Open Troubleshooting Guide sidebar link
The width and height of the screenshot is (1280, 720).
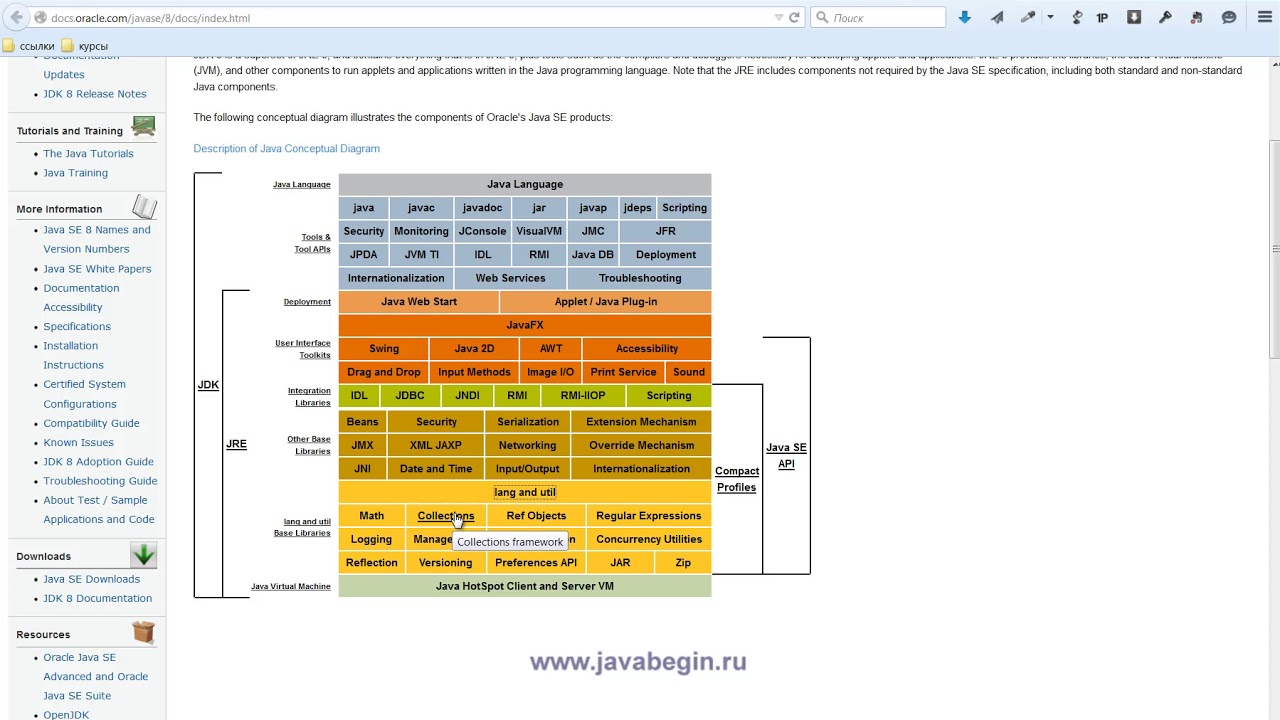pos(100,481)
